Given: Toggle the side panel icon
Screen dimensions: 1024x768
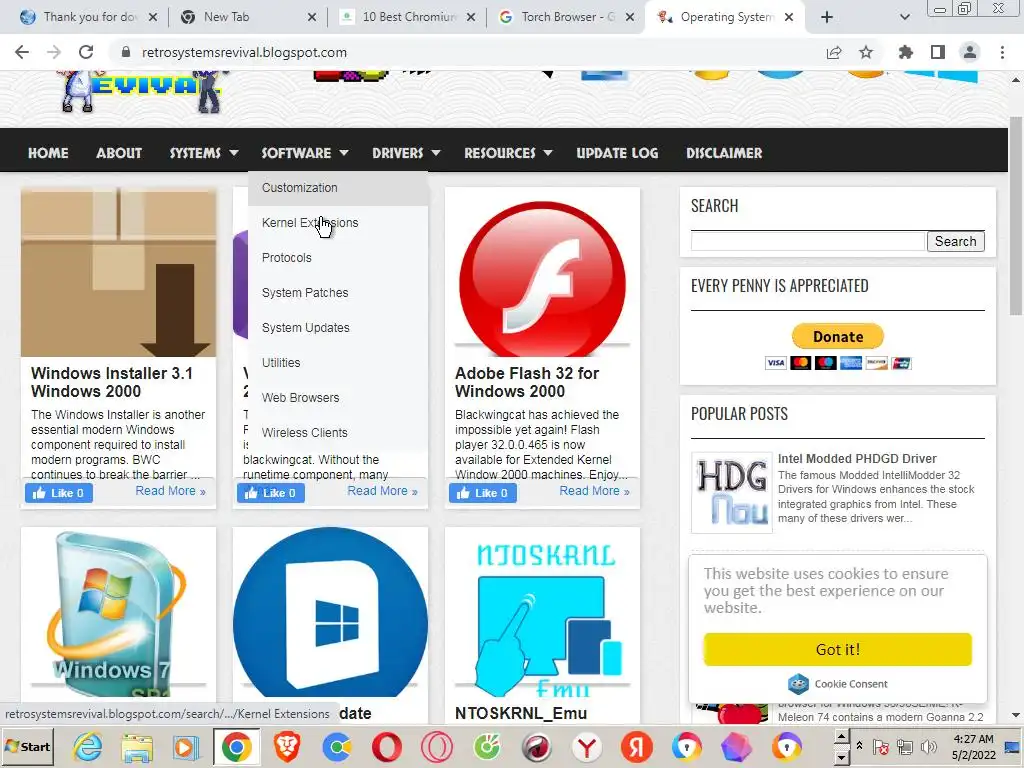Looking at the screenshot, I should (938, 52).
